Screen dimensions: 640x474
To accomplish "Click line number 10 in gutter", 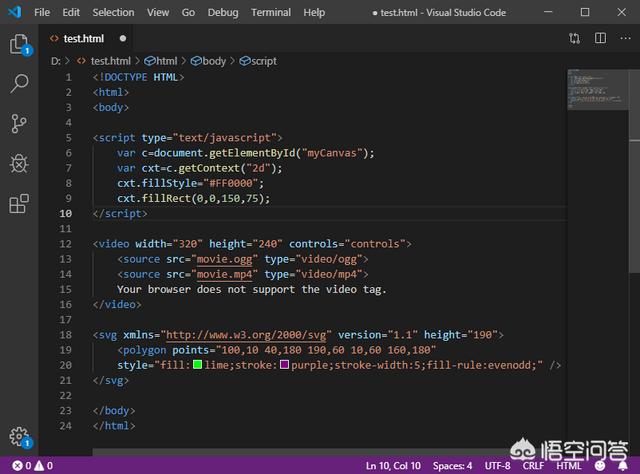I will (65, 214).
